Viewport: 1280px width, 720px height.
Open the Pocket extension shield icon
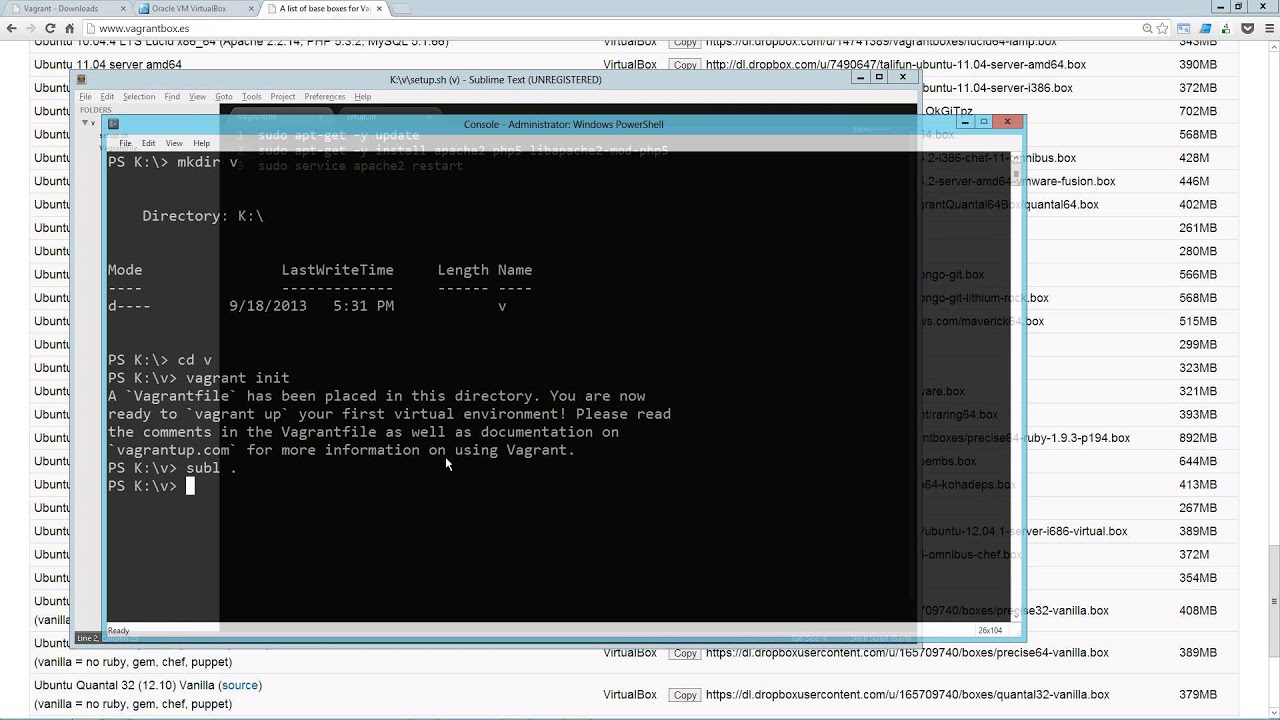(x=1246, y=29)
